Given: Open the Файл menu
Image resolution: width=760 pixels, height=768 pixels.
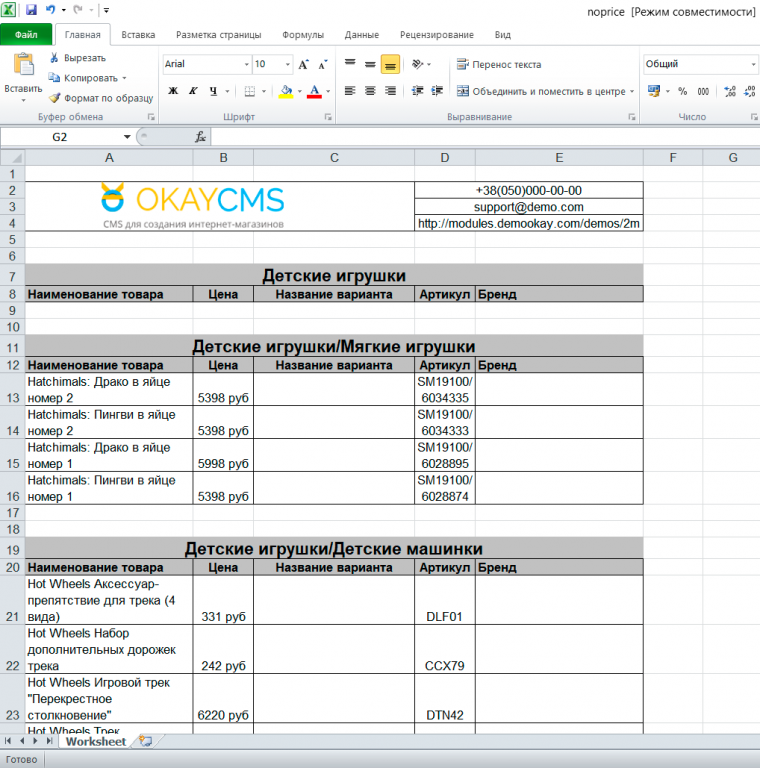Looking at the screenshot, I should pos(26,34).
